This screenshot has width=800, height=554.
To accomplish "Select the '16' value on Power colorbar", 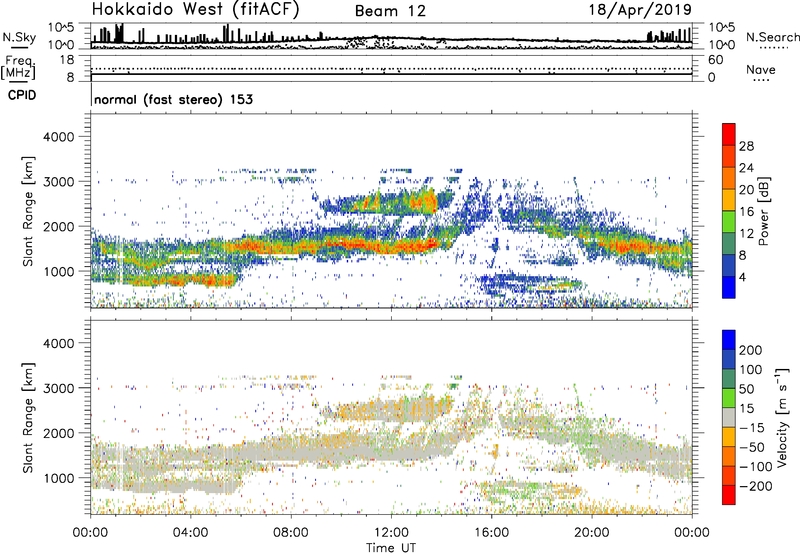I will coord(746,212).
